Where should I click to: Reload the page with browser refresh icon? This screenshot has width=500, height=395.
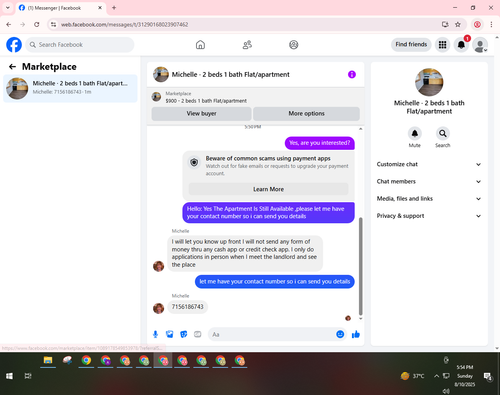(37, 24)
